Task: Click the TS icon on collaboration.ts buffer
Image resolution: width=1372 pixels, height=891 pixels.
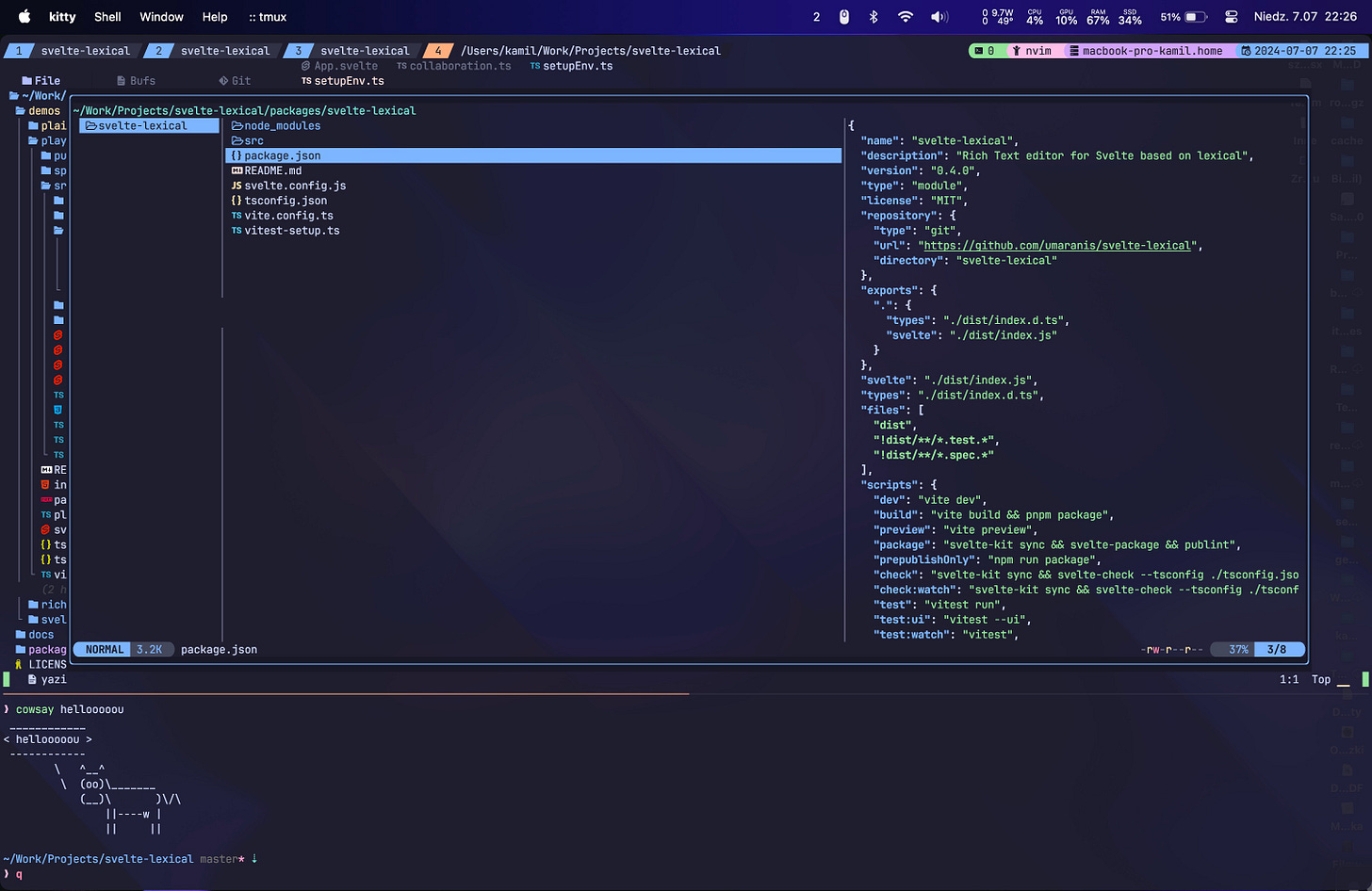Action: click(x=401, y=66)
